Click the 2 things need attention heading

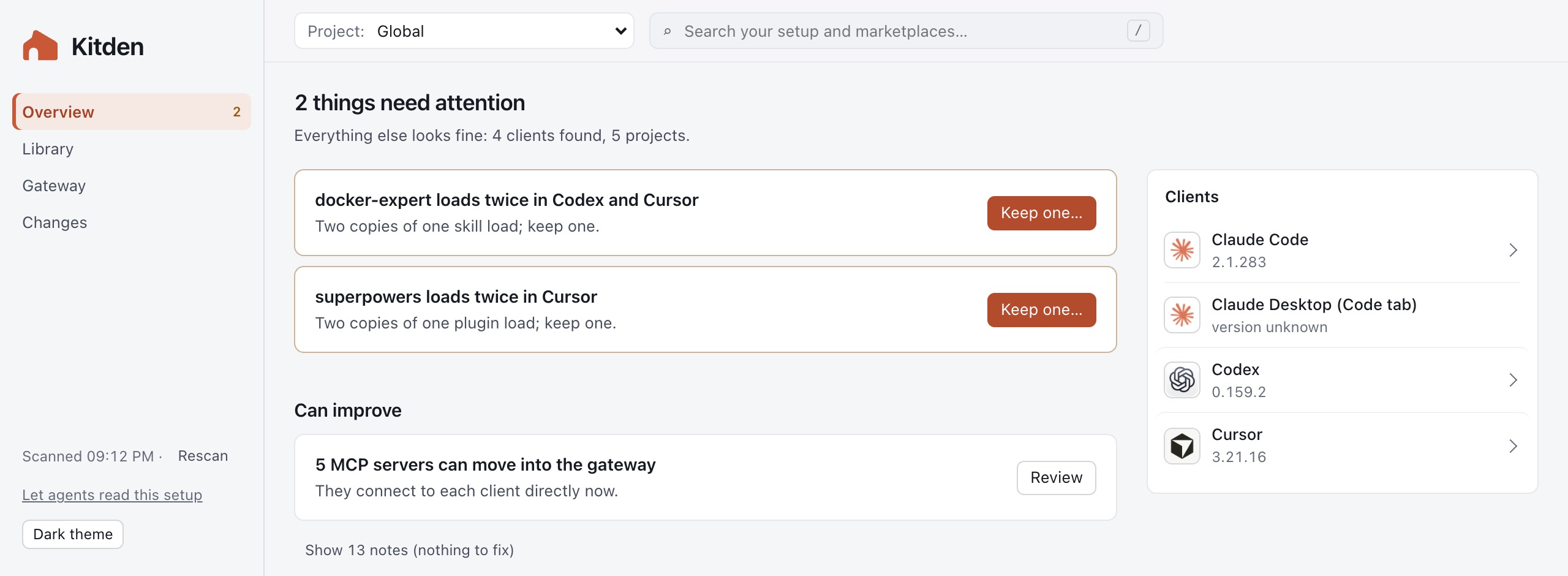tap(410, 102)
